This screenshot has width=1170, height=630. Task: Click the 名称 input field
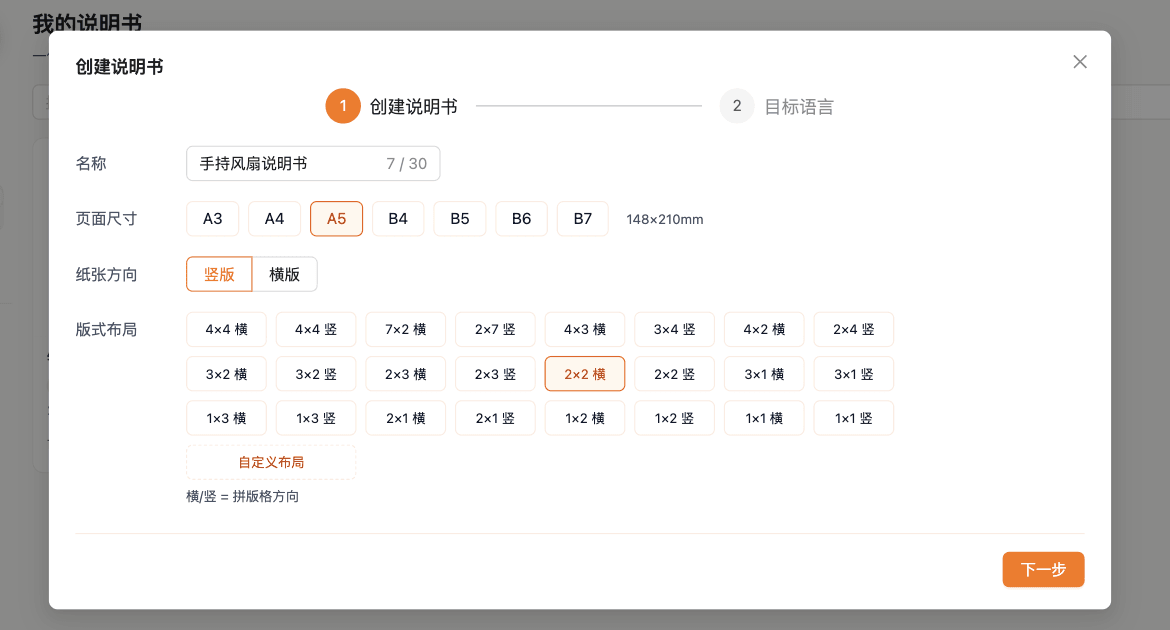313,163
